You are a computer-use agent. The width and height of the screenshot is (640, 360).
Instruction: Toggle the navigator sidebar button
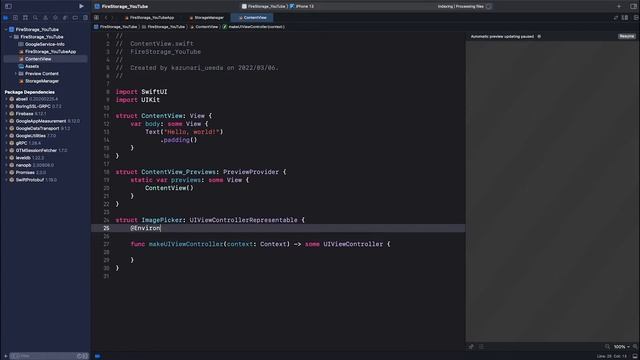[8, 7]
